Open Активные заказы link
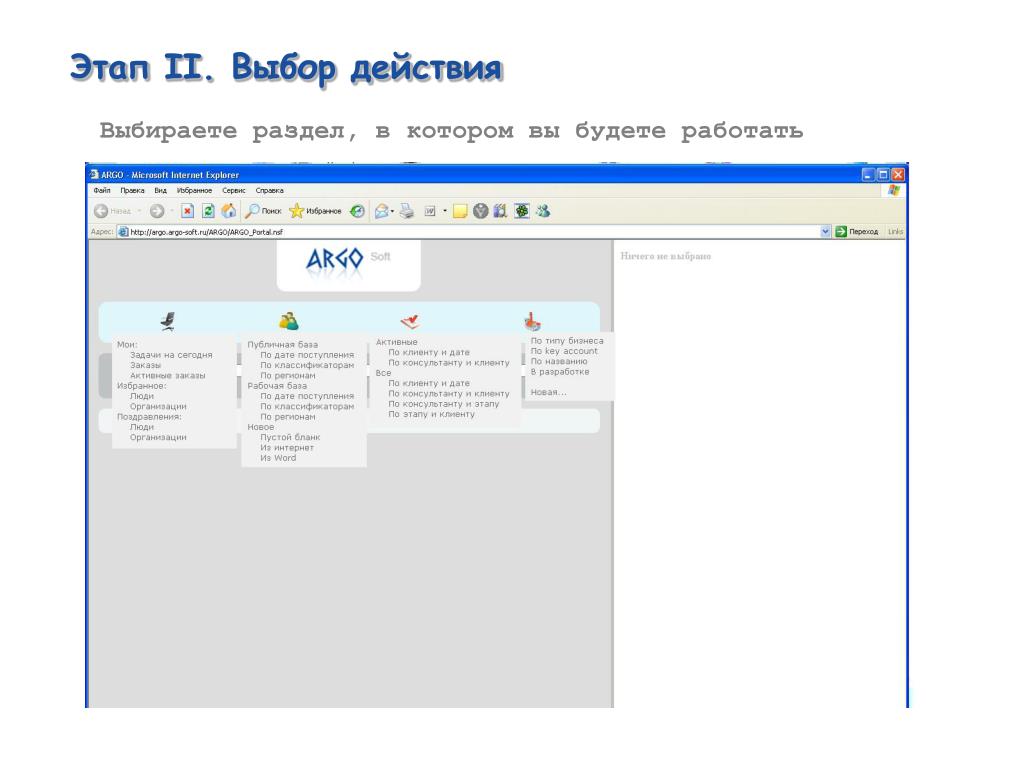Screen dimensions: 1024x768 click(167, 376)
